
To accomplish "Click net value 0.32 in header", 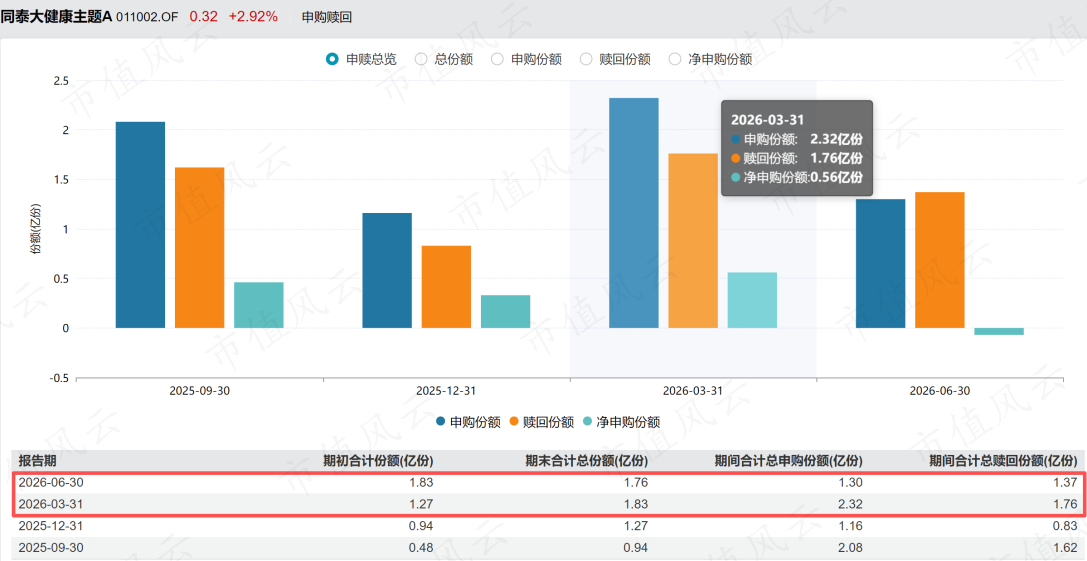I will click(204, 17).
